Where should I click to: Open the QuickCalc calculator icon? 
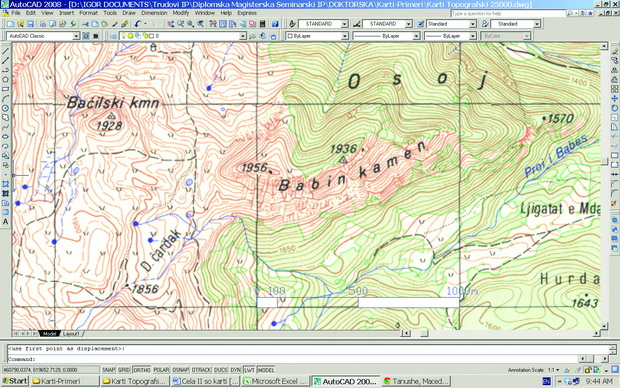click(x=262, y=24)
